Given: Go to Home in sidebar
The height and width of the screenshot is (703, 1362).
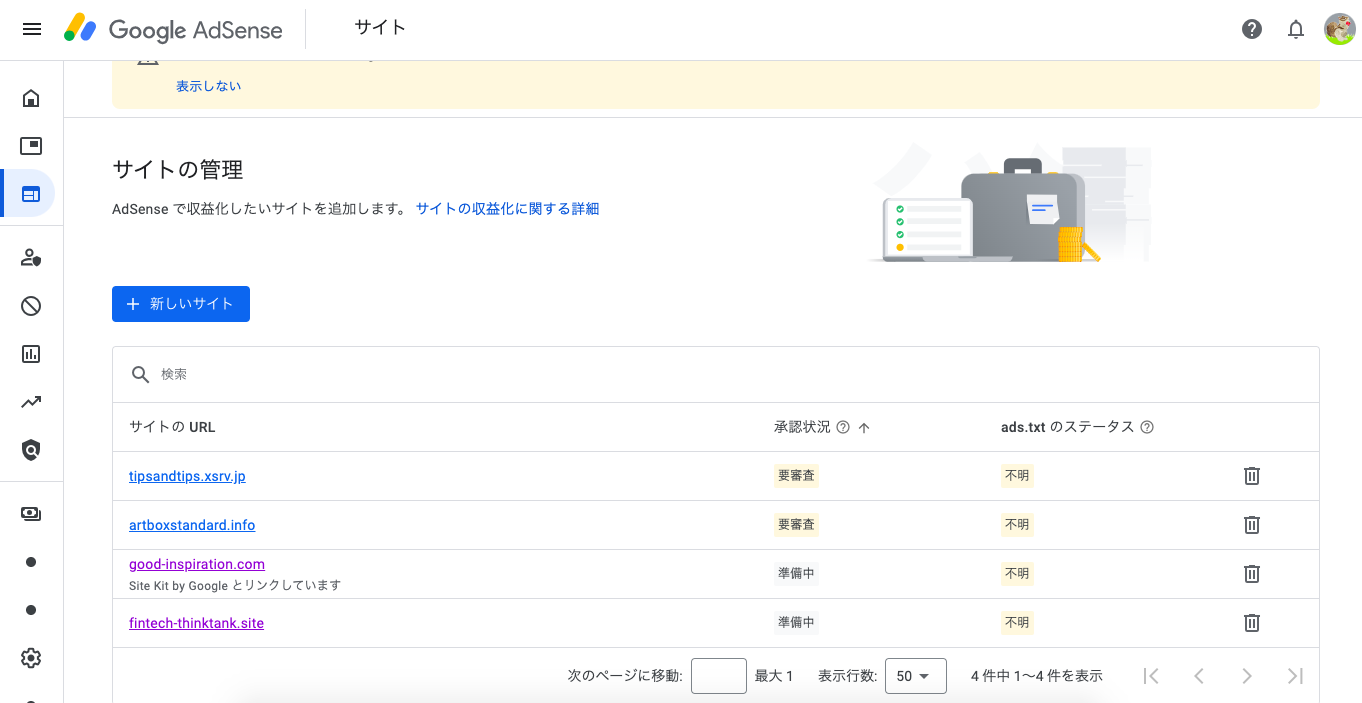Looking at the screenshot, I should pos(31,98).
